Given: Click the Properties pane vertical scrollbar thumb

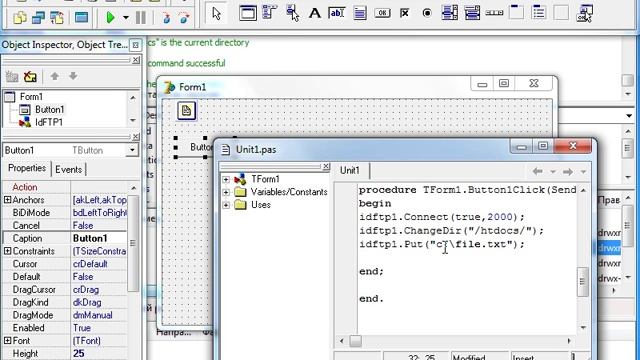Looking at the screenshot, I should (132, 243).
